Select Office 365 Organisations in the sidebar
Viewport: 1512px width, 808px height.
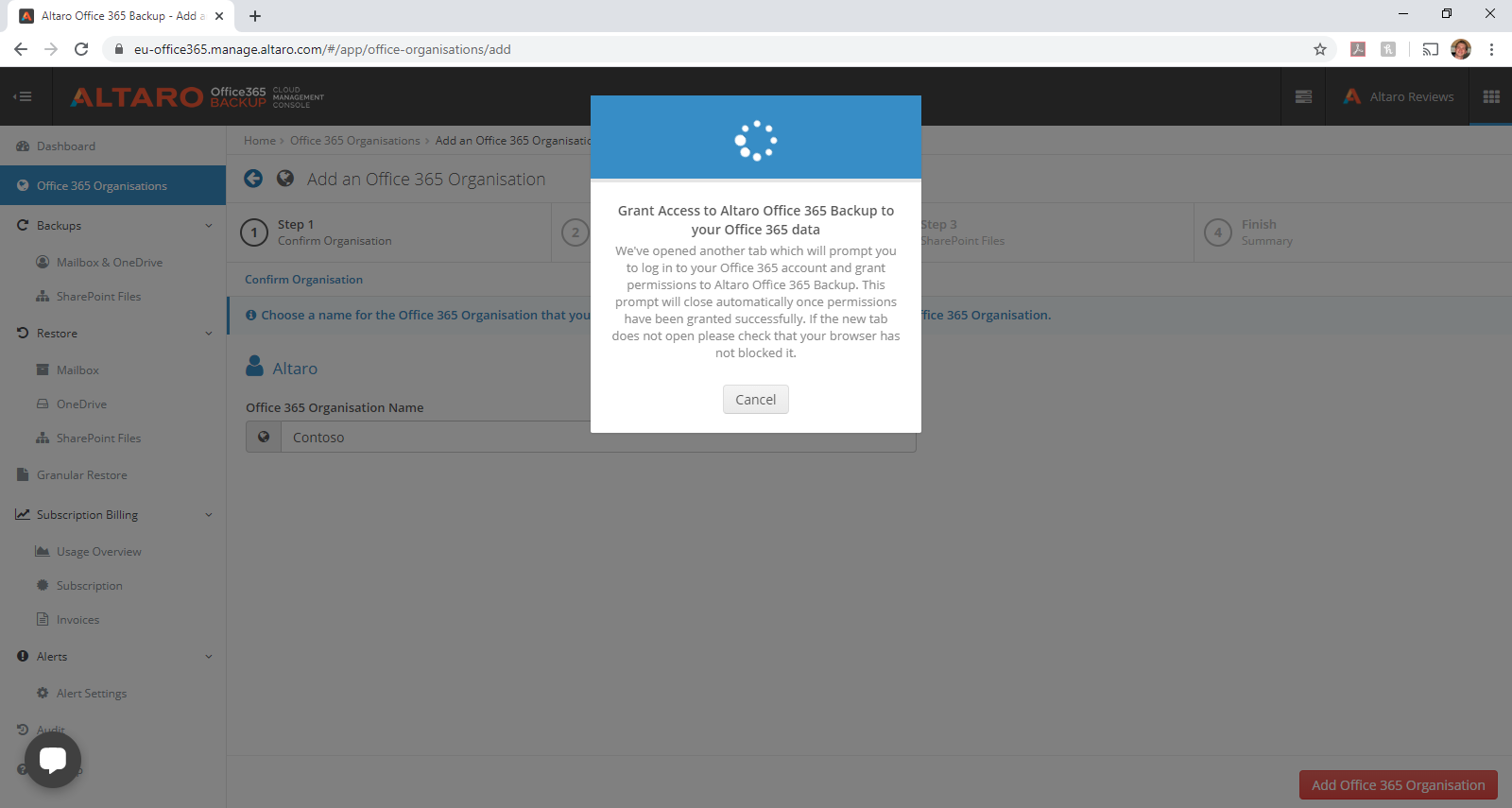pyautogui.click(x=112, y=185)
